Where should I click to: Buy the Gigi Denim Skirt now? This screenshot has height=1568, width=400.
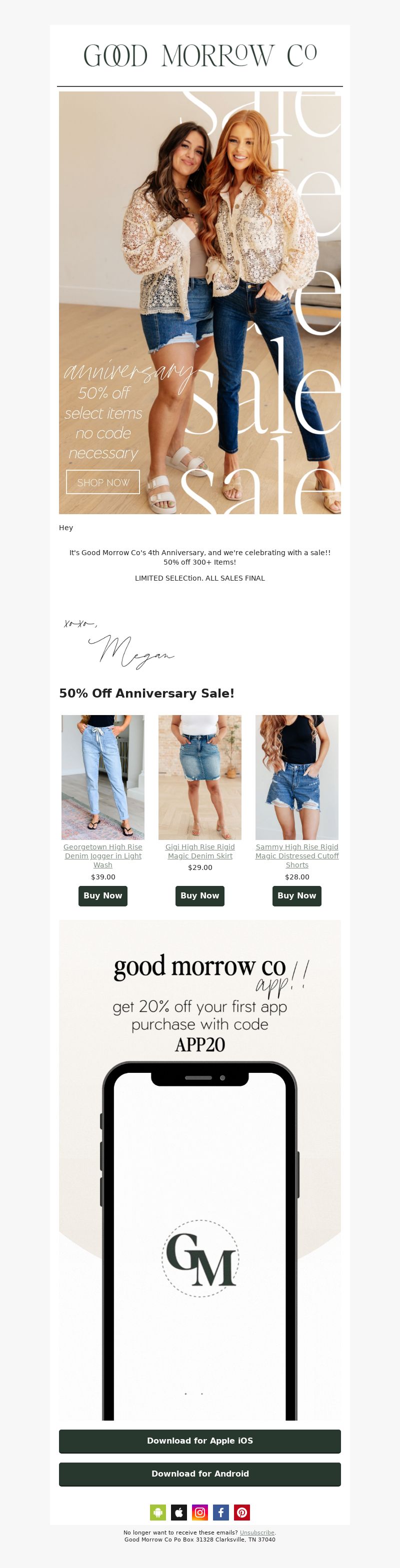(x=199, y=895)
